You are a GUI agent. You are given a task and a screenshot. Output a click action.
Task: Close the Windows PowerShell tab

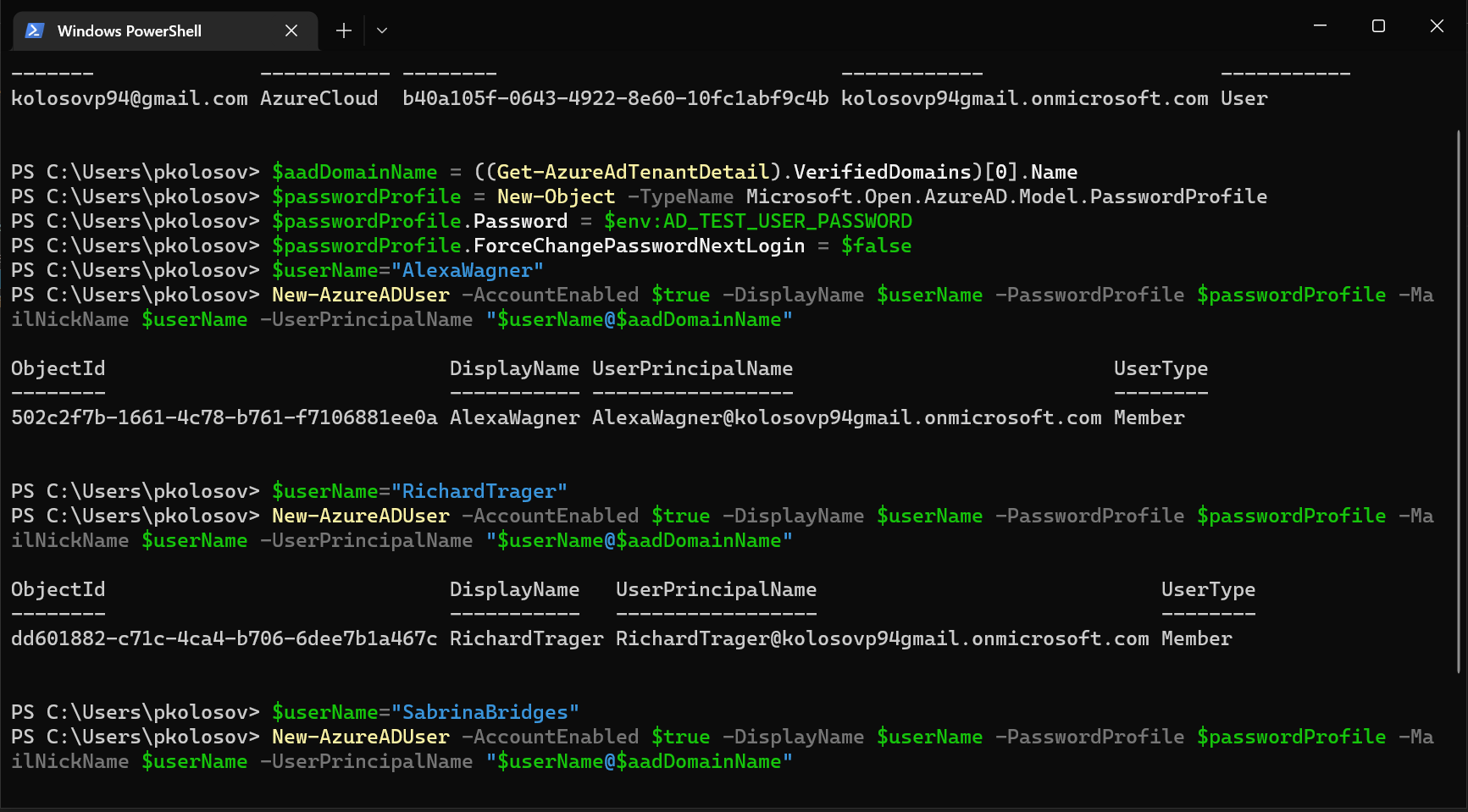tap(291, 30)
